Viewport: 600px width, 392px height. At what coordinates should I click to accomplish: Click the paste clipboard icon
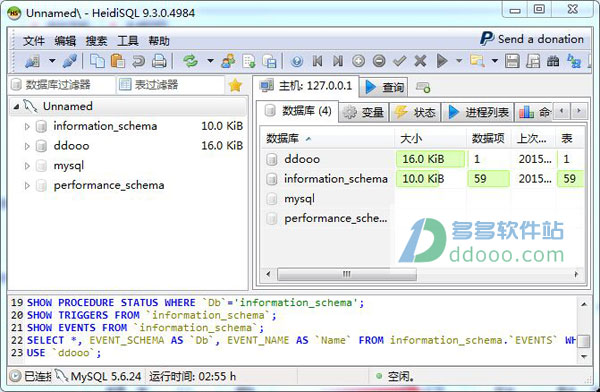(118, 61)
